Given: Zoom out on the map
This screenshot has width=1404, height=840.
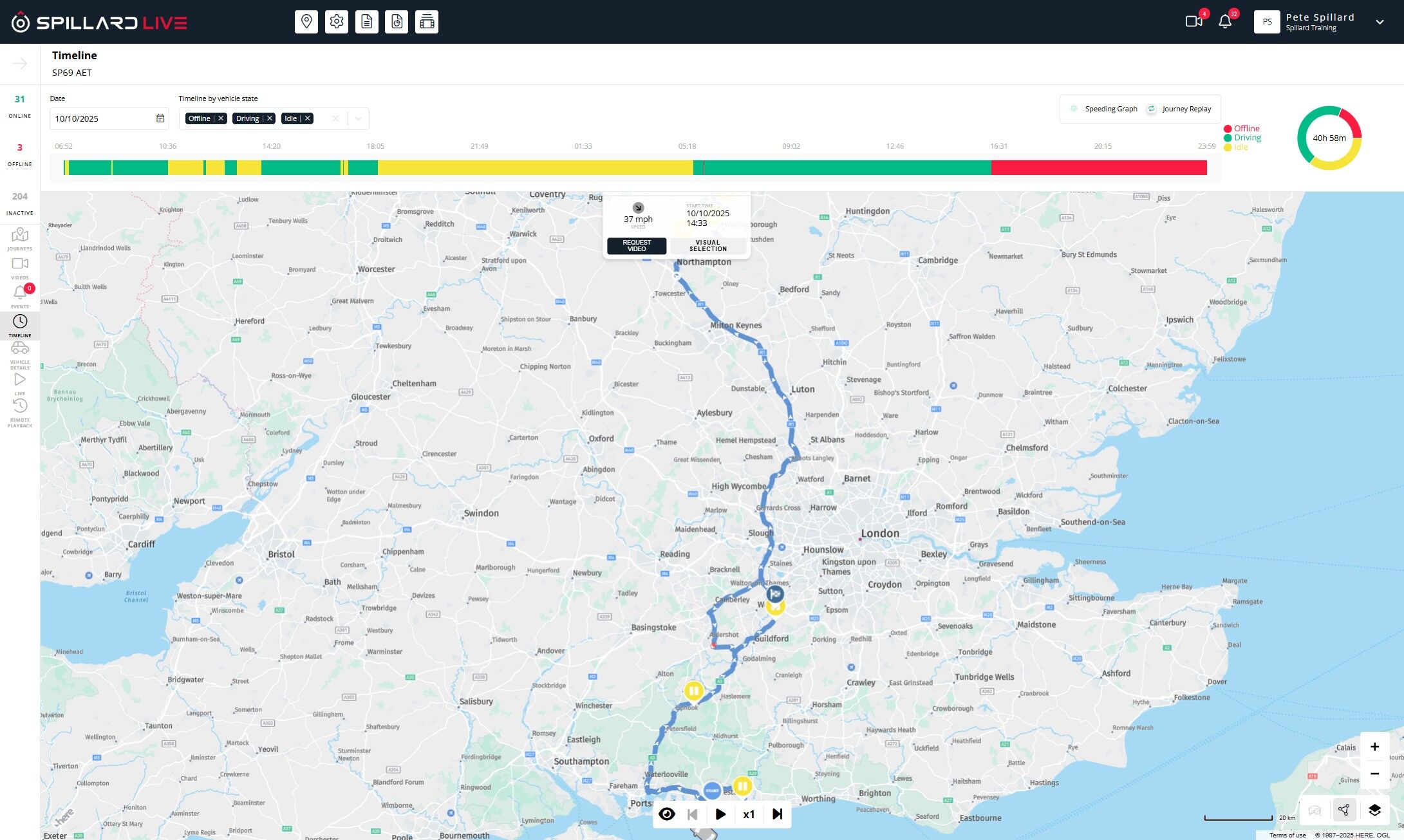Looking at the screenshot, I should 1374,774.
